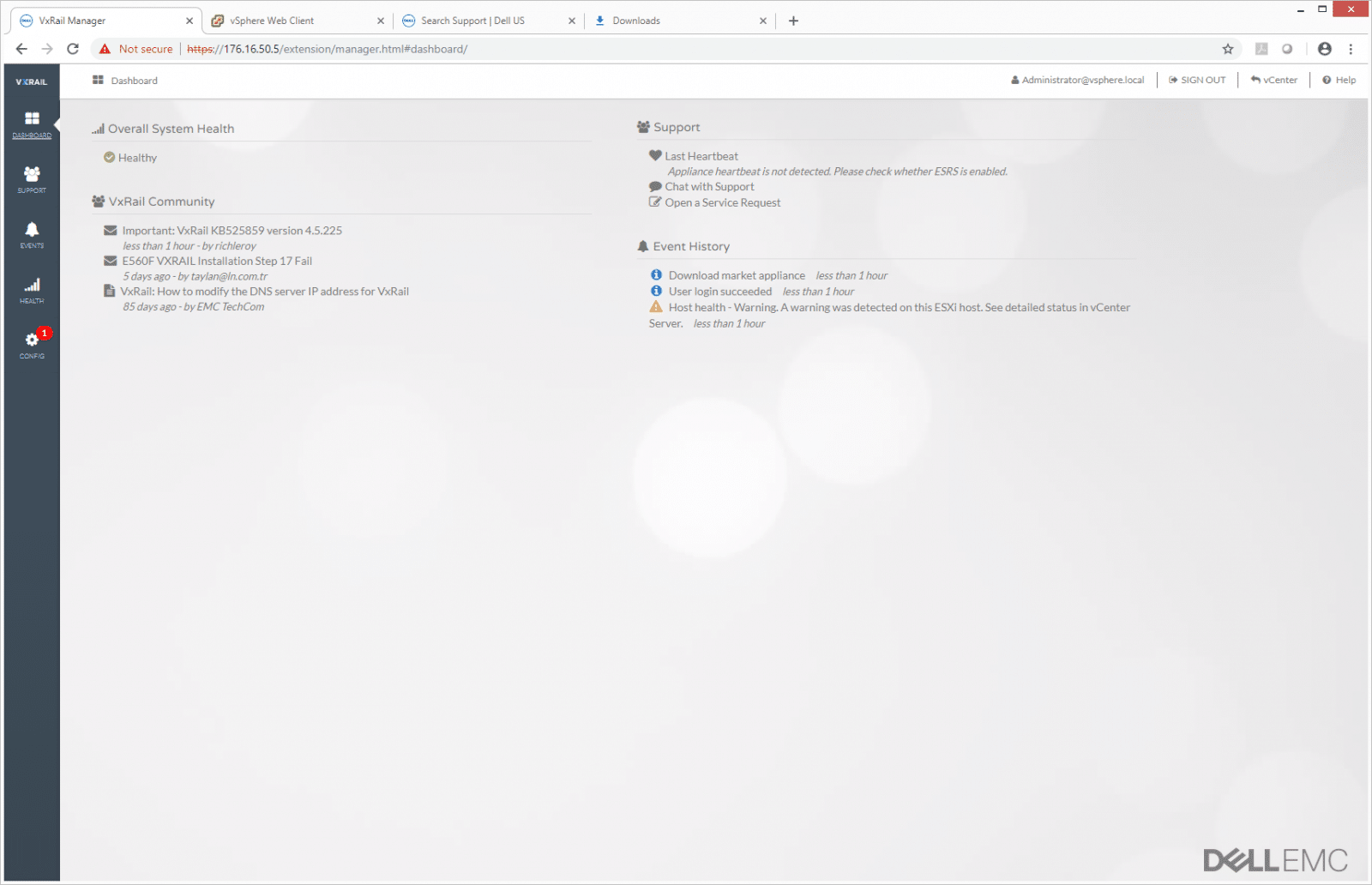Close the vSphere Web Client tab
The image size is (1372, 885).
[x=381, y=21]
